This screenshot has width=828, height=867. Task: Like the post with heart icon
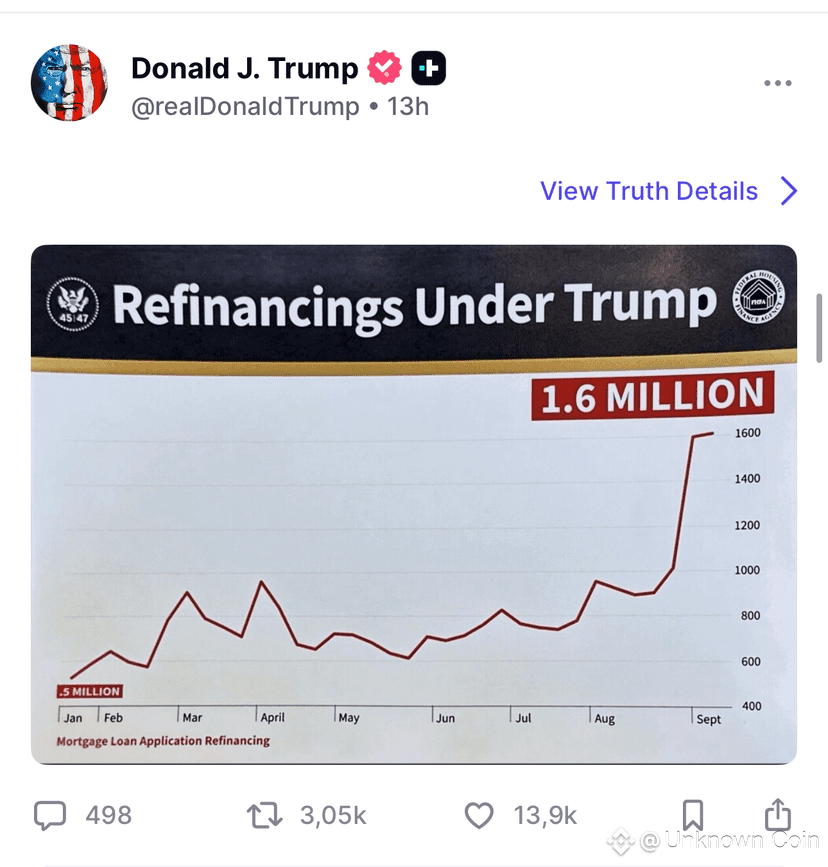pos(479,816)
